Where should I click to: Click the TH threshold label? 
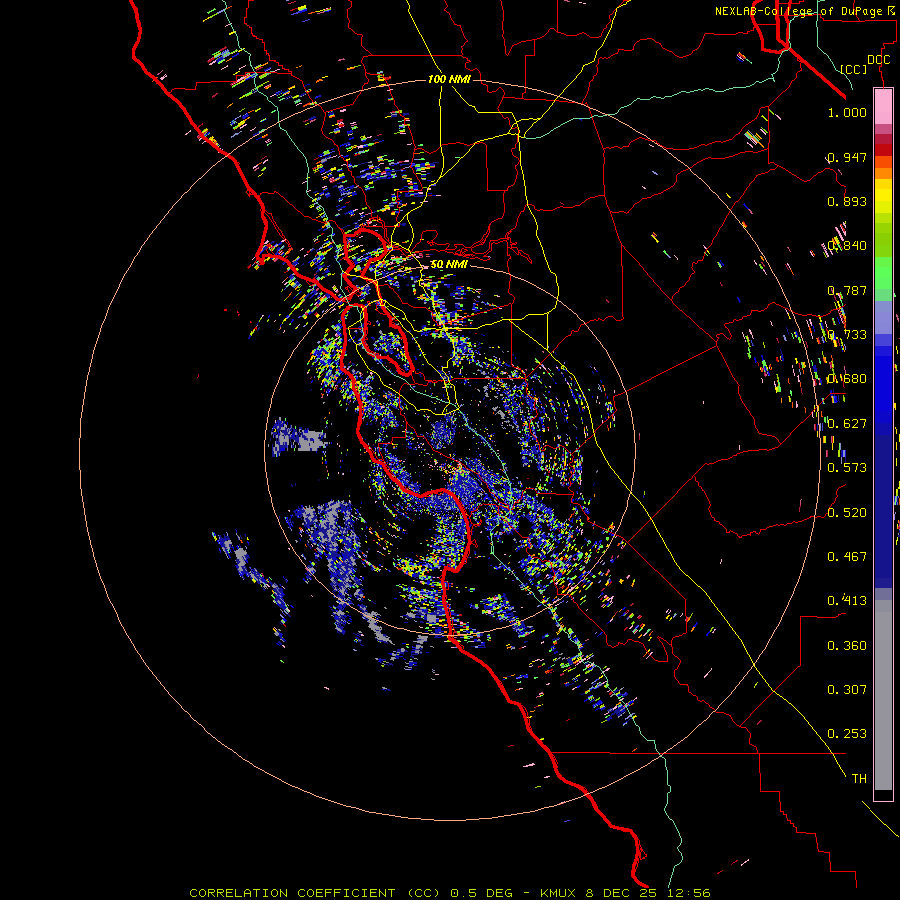click(x=859, y=779)
